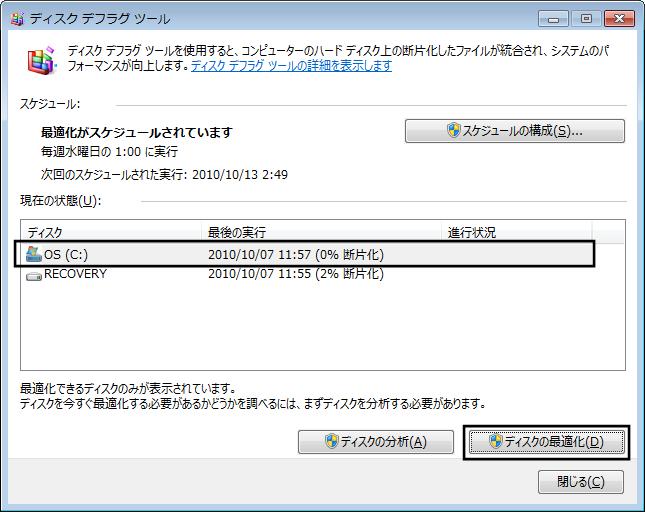Open スケジュールの構成(S)... button
This screenshot has width=645, height=512.
tap(515, 131)
